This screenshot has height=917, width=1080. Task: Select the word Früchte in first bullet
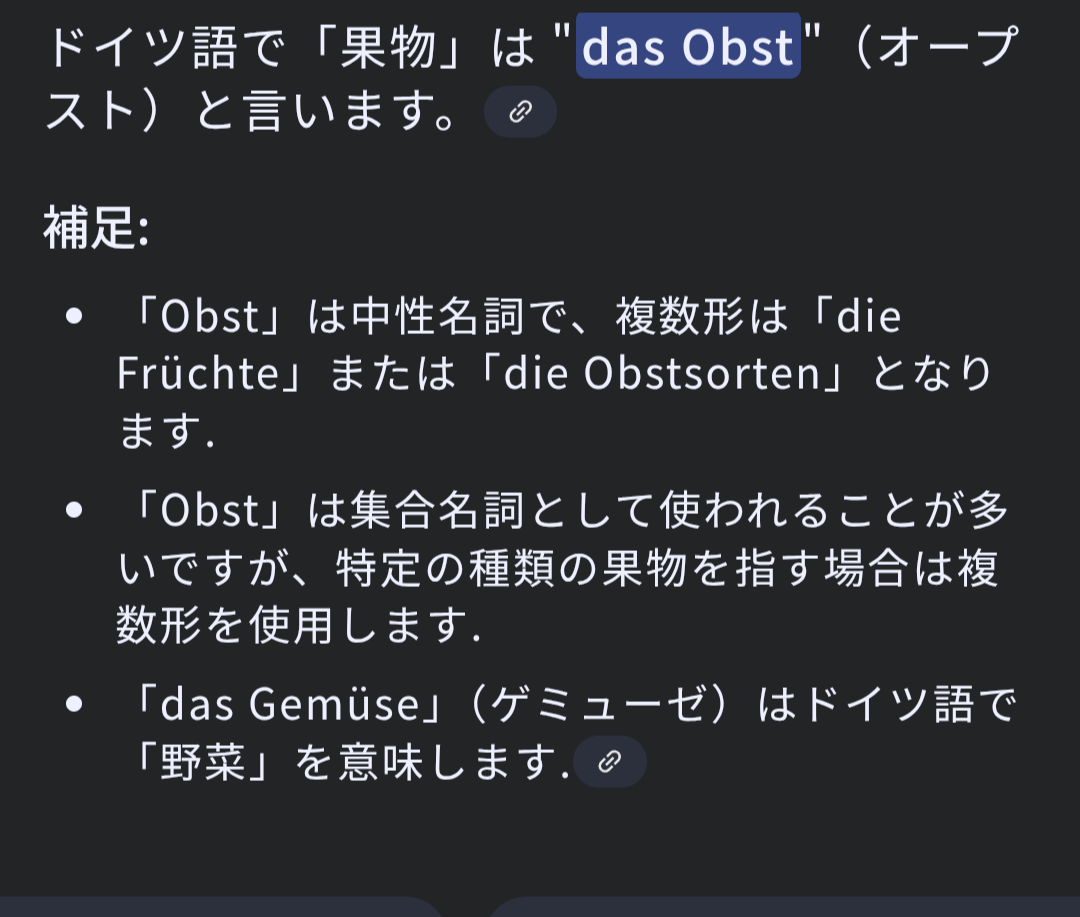[198, 373]
